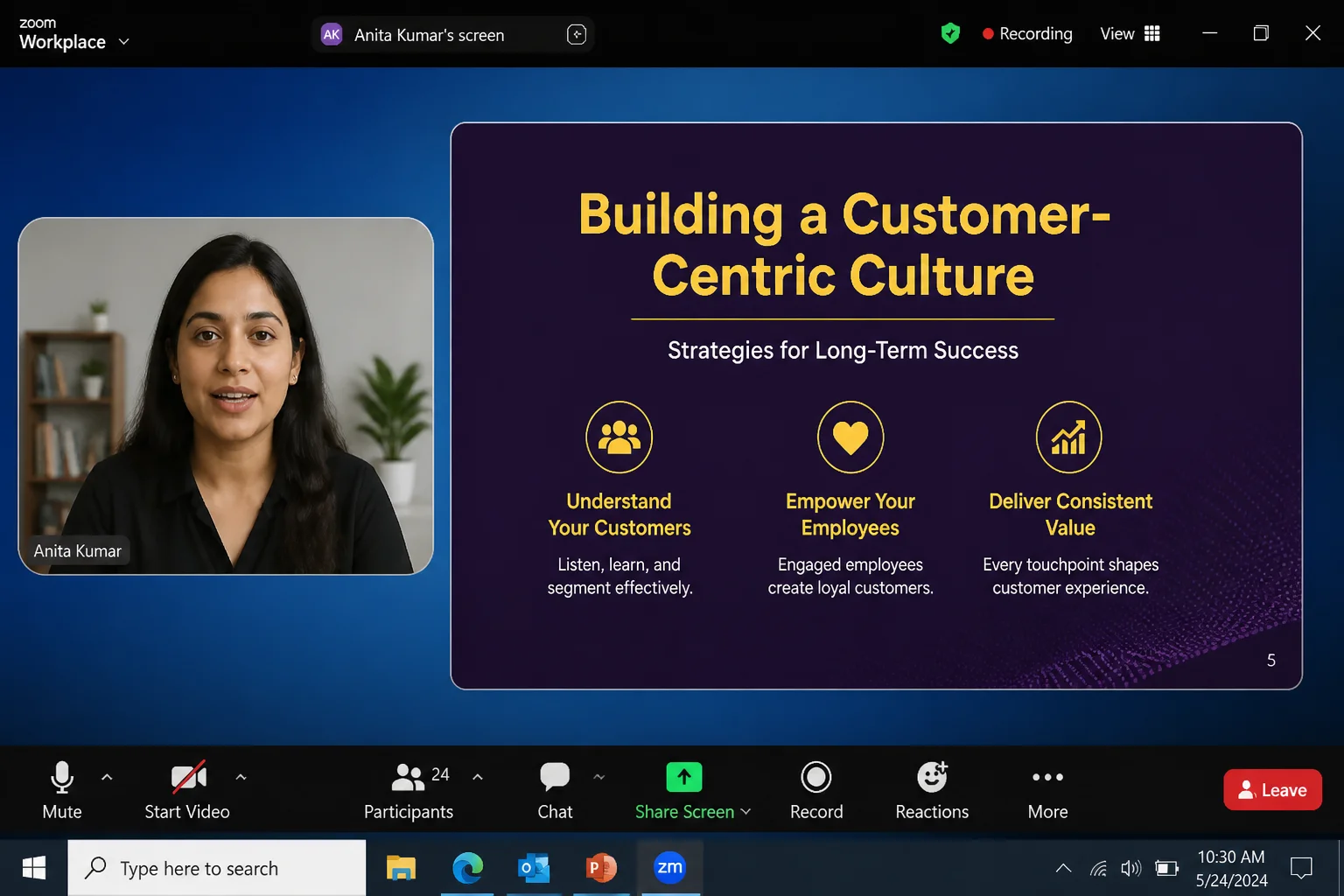Viewport: 1344px width, 896px height.
Task: Click Strategies for Long-Term Success subtitle
Action: 843,351
